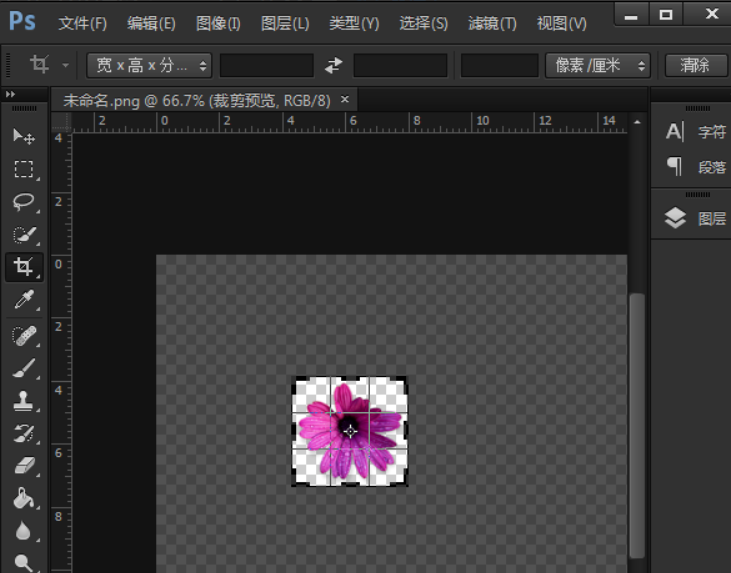Click the scroll up arrow
The width and height of the screenshot is (731, 573).
click(x=637, y=122)
